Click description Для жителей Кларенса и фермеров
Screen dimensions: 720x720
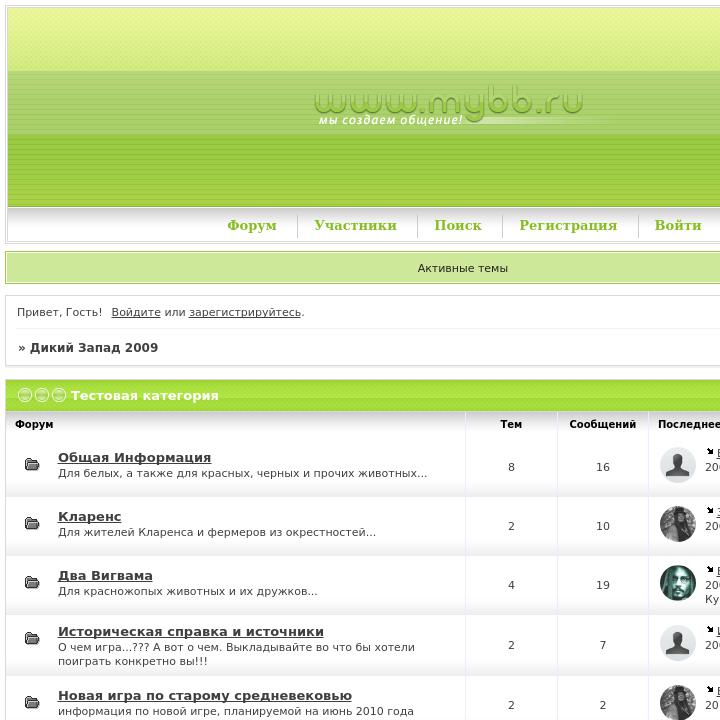click(x=217, y=532)
